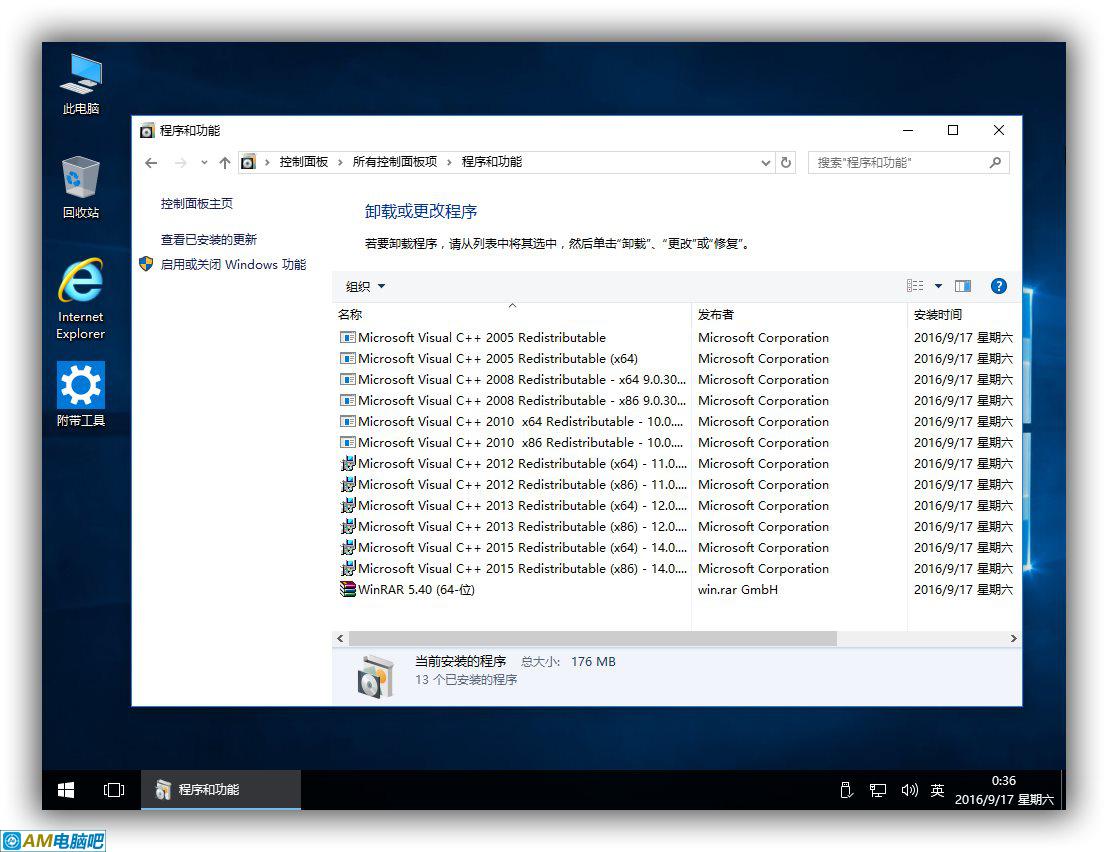Select Visual C++ 2008 Redistributable x64 9.0.30 row
1108x852 pixels.
[x=676, y=379]
